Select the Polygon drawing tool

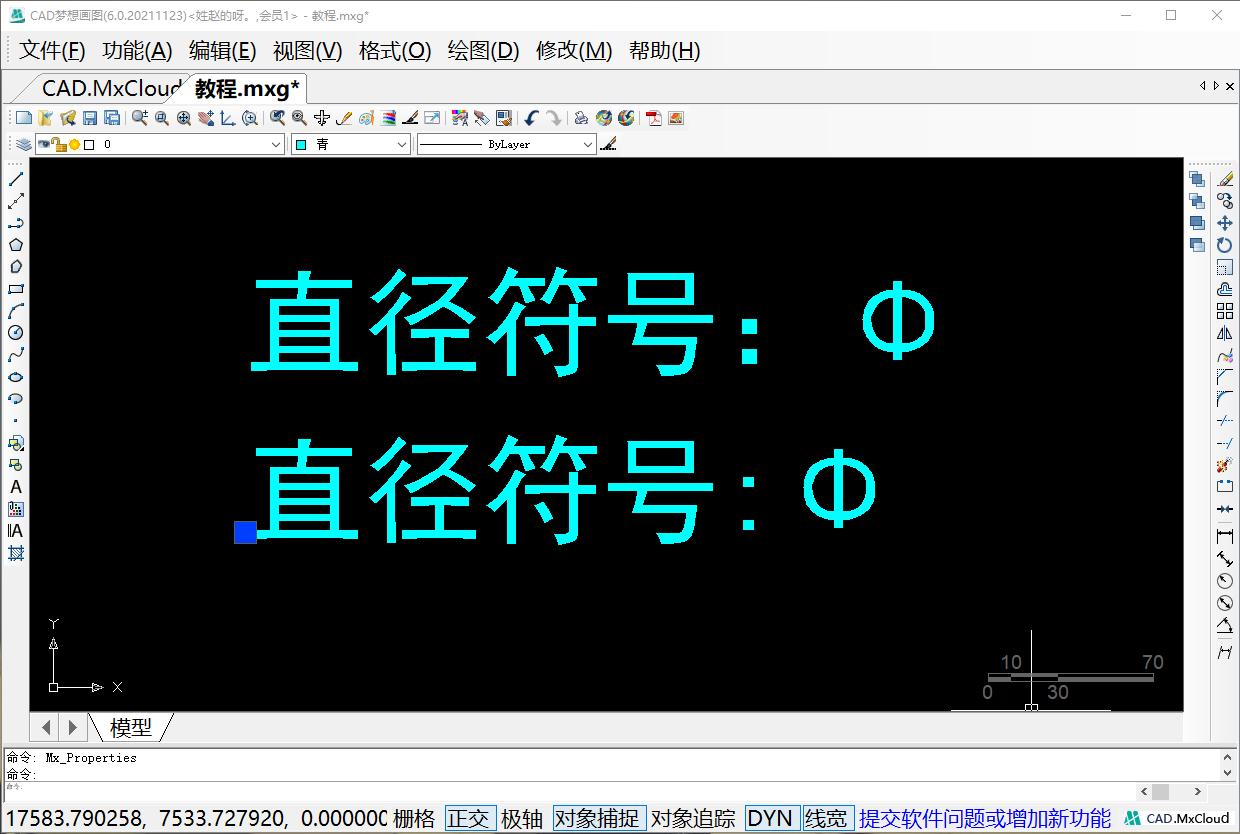pyautogui.click(x=14, y=245)
